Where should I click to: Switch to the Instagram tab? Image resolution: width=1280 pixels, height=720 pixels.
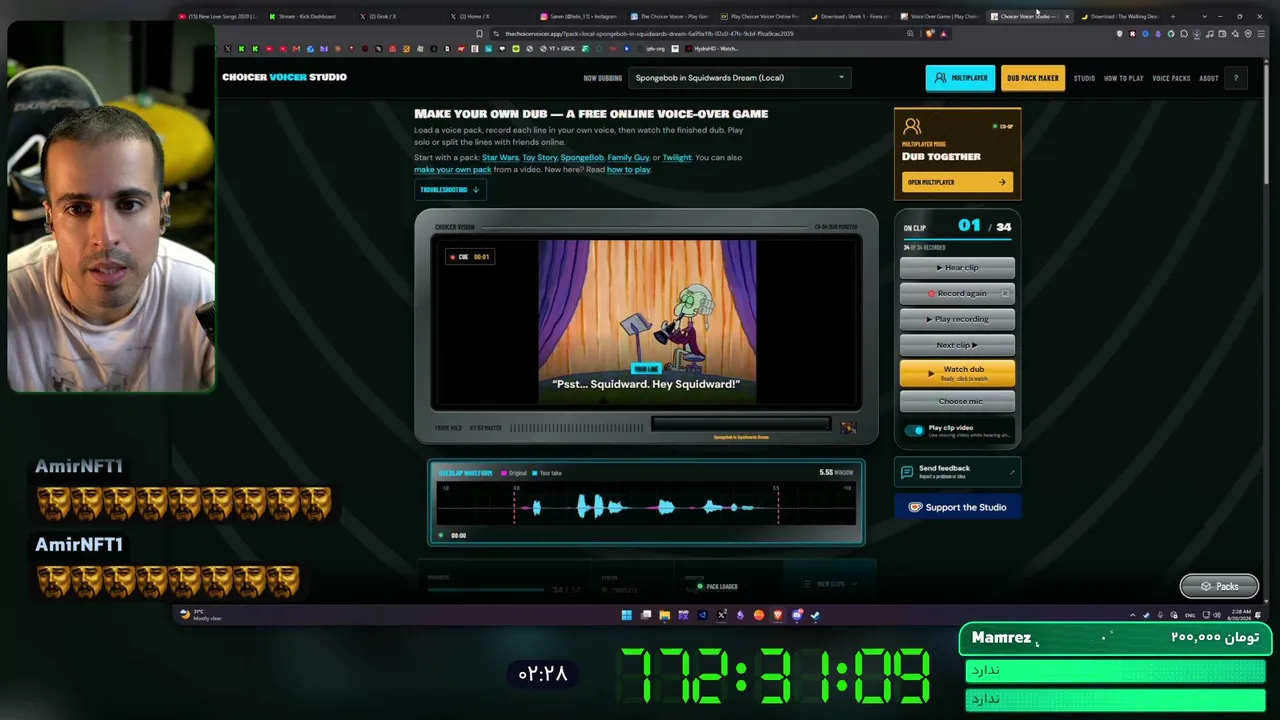[578, 16]
